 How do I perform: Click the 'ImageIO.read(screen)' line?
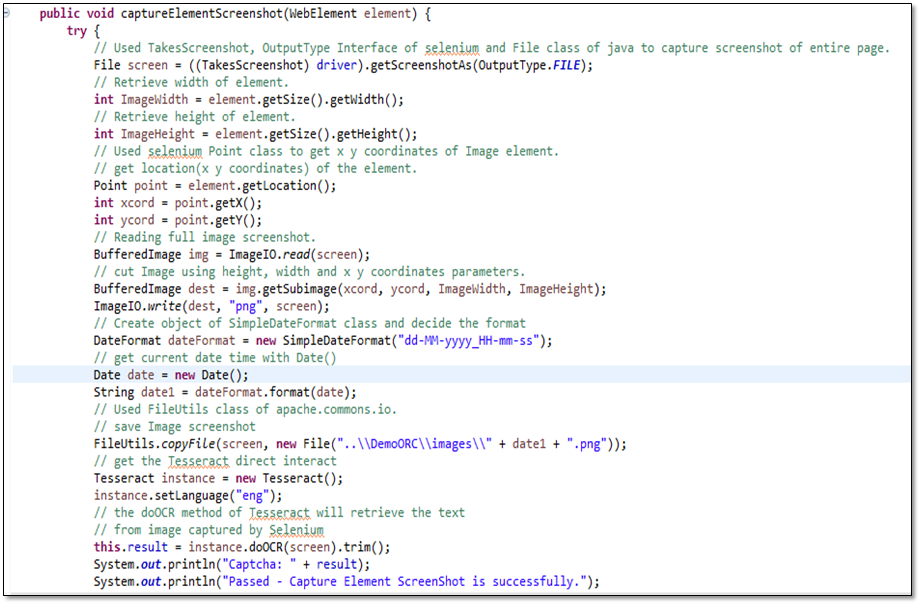(232, 254)
